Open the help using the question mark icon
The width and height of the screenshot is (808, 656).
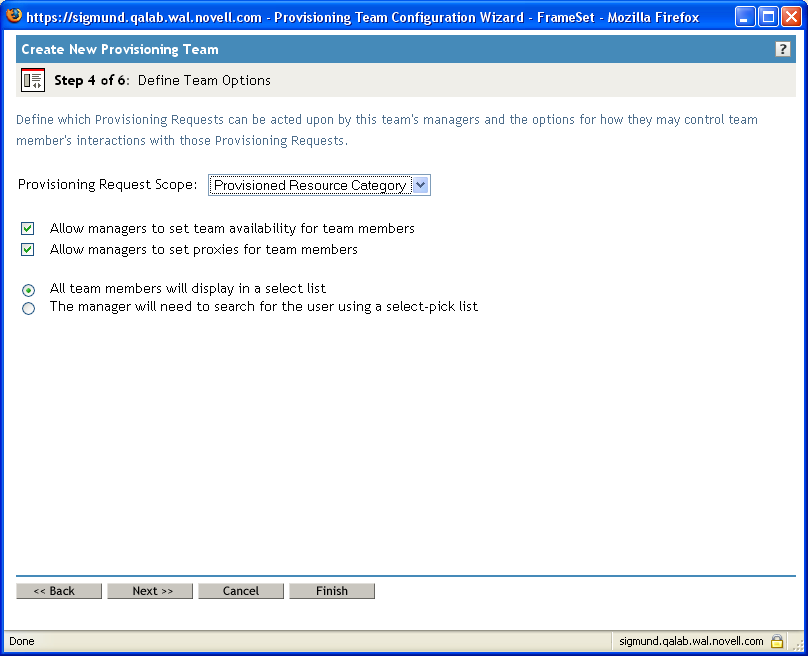tap(783, 48)
